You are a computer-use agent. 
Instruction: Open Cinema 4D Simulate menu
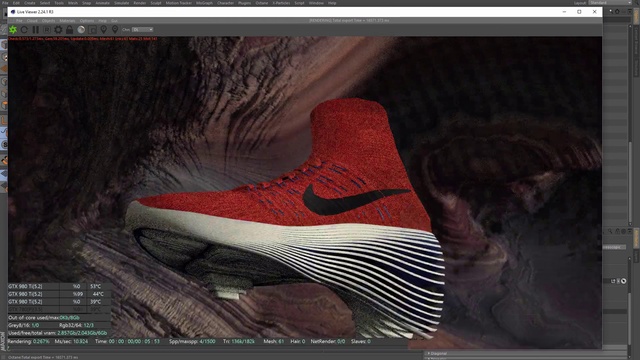click(x=121, y=3)
